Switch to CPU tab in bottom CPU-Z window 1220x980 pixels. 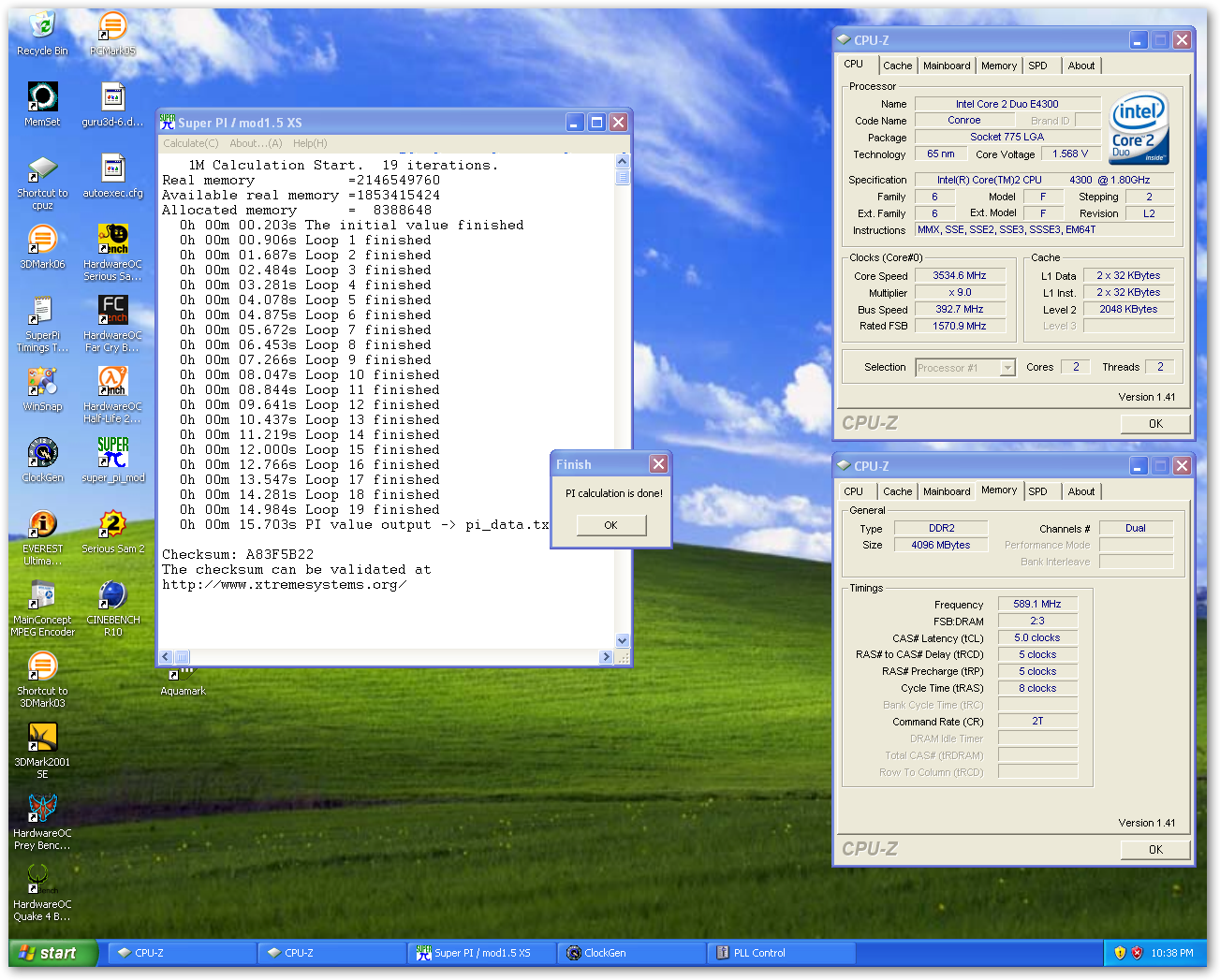pos(853,491)
